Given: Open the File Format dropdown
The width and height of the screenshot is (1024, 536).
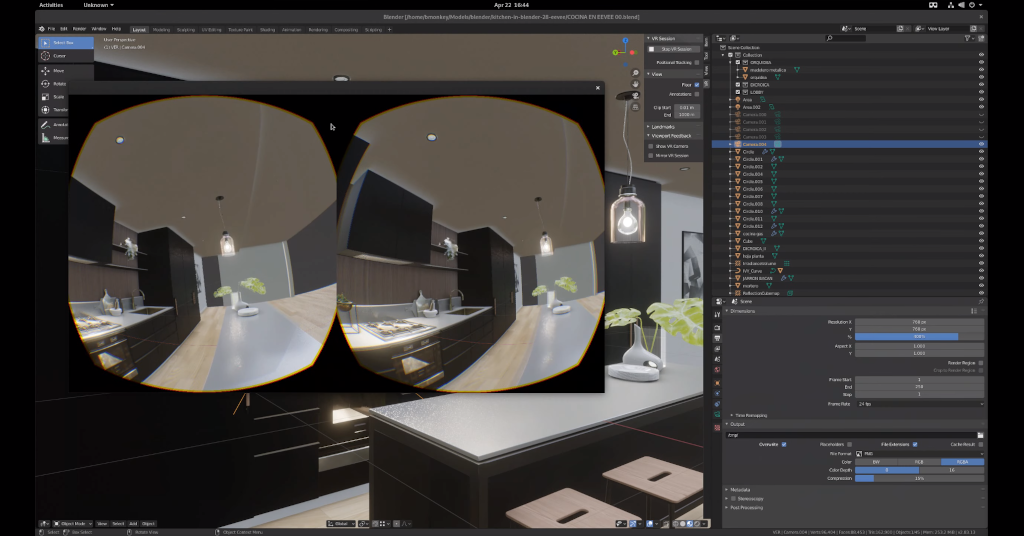Looking at the screenshot, I should pyautogui.click(x=920, y=454).
